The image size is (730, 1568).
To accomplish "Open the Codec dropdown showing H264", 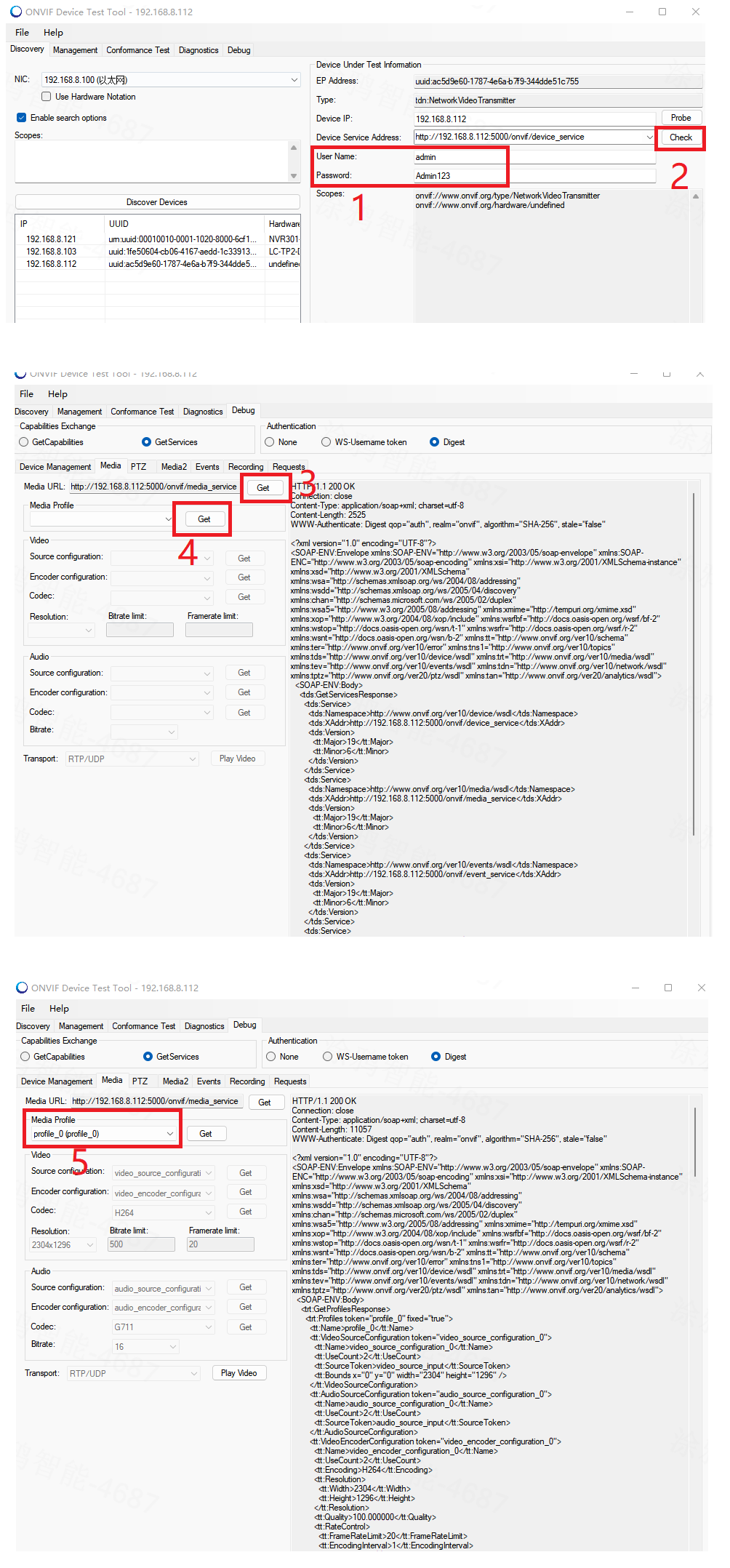I will click(163, 1213).
